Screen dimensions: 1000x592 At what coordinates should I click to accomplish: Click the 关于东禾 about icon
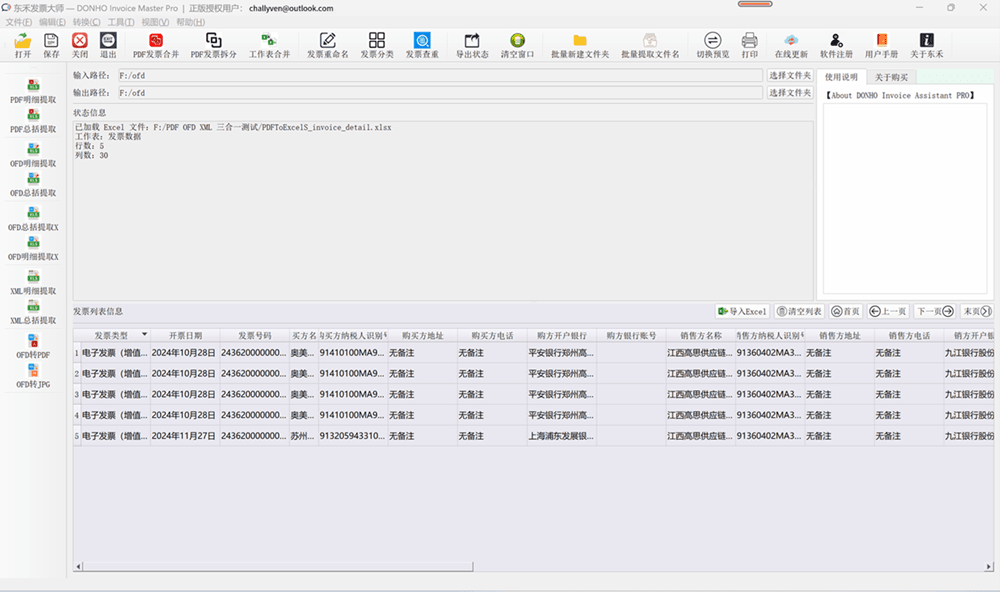coord(927,45)
